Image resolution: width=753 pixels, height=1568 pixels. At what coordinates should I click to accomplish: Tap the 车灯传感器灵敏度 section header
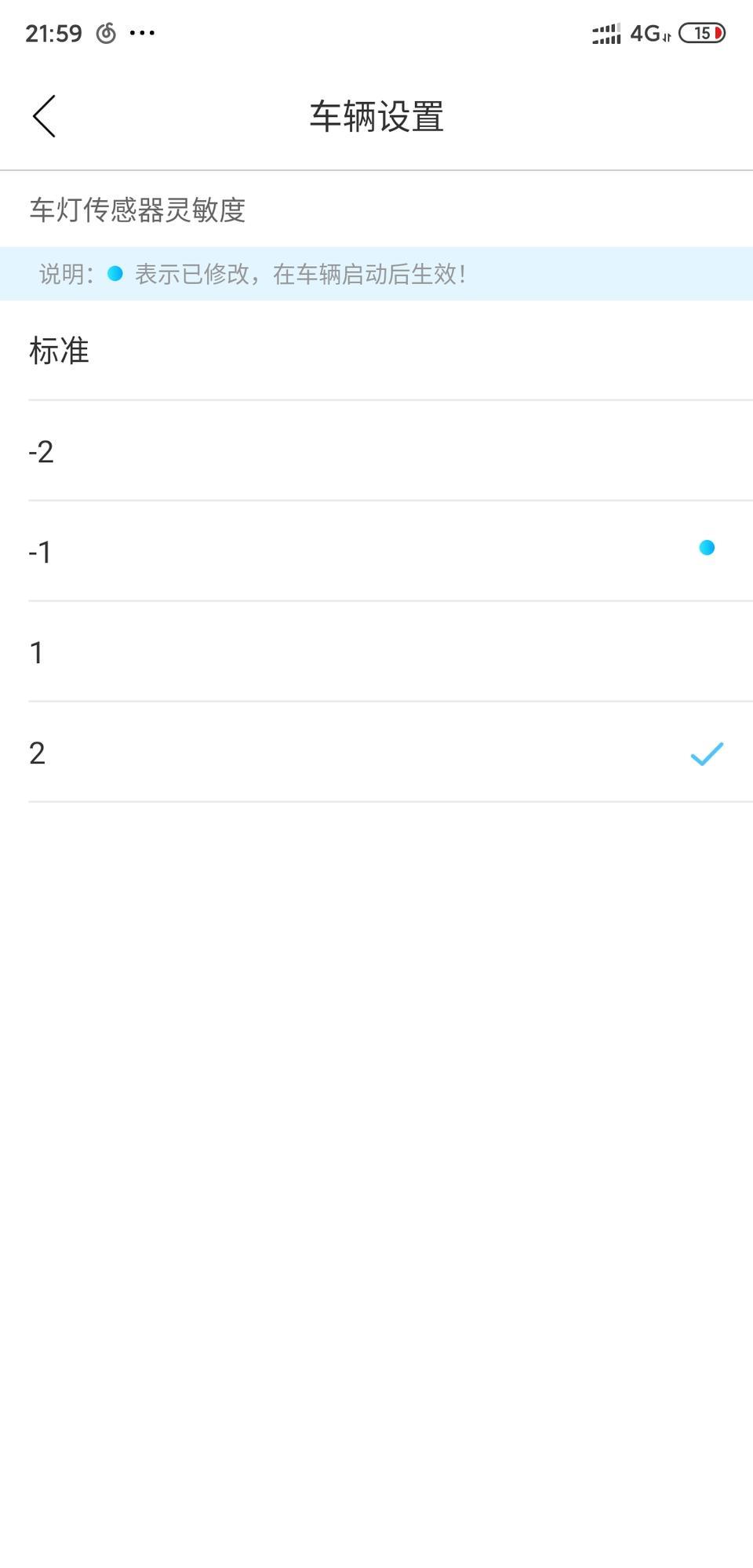137,210
